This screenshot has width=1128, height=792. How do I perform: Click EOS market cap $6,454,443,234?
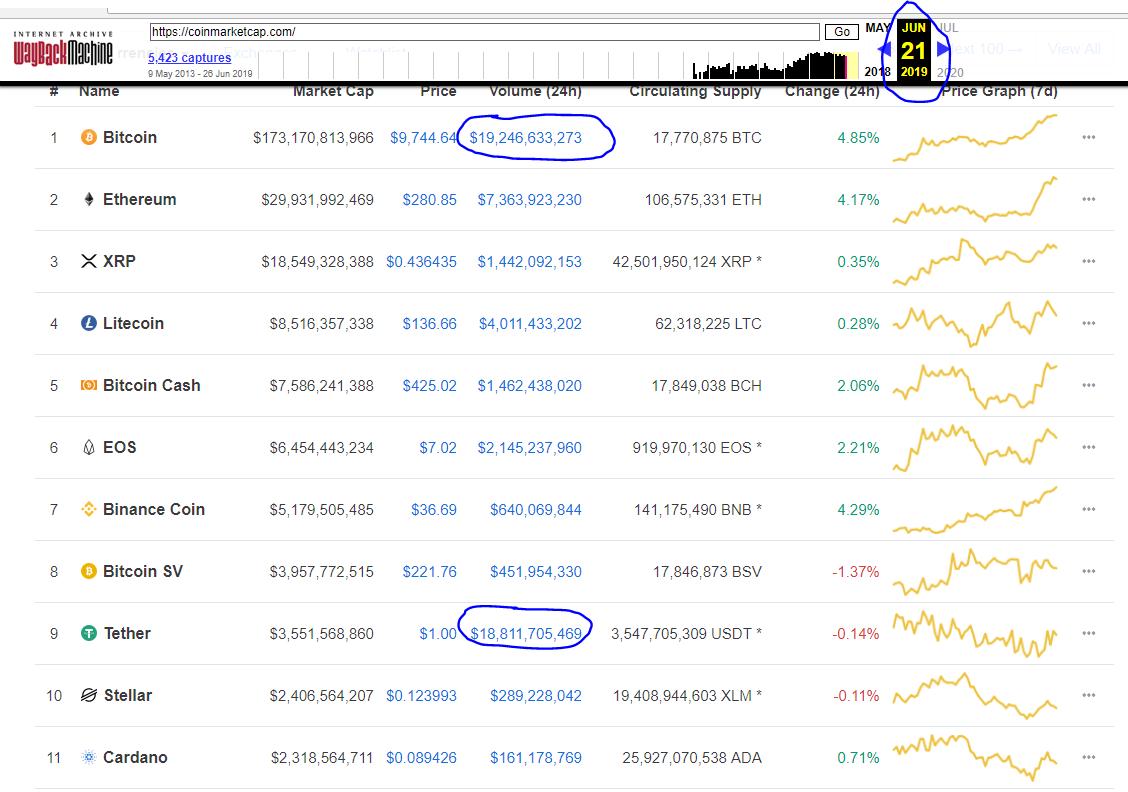(x=322, y=447)
